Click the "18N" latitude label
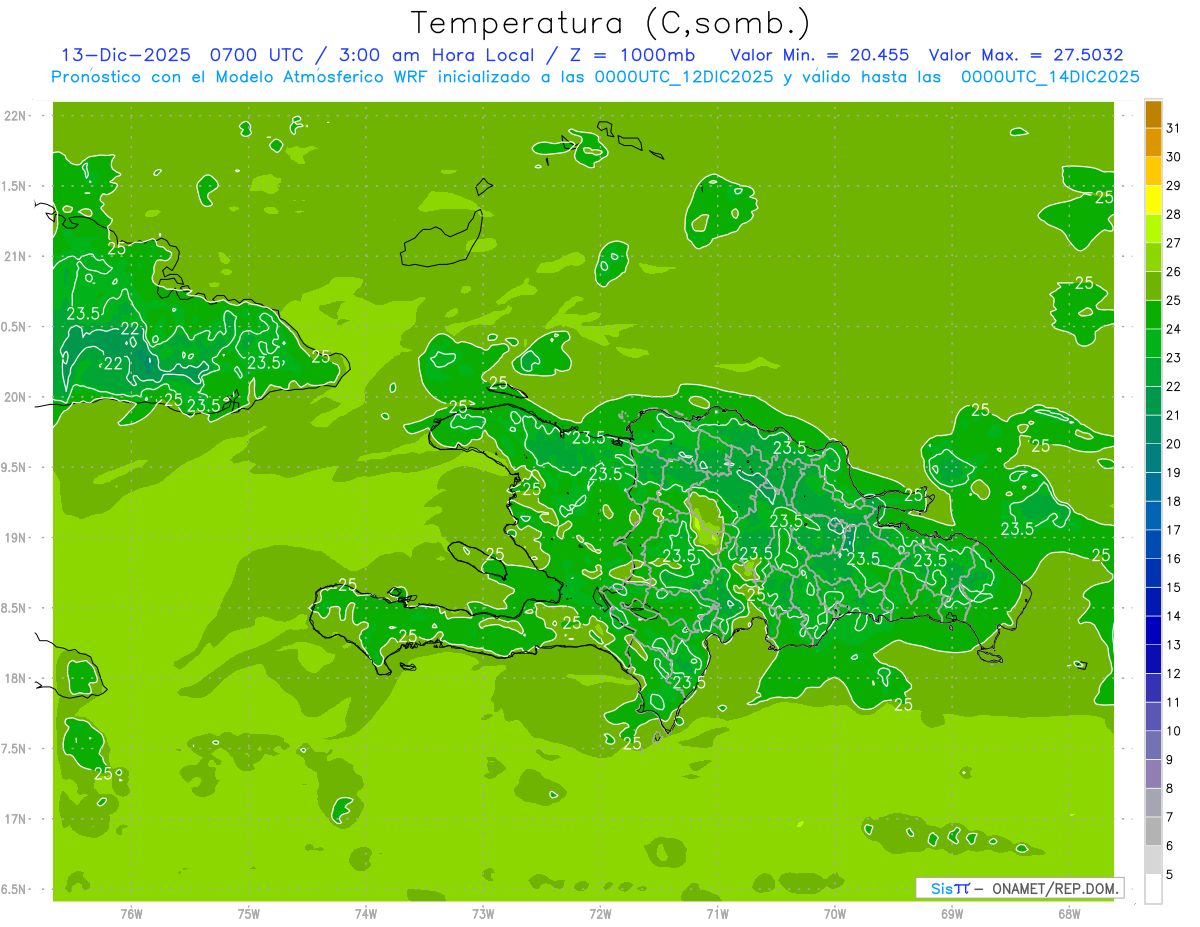Image resolution: width=1200 pixels, height=927 pixels. [15, 678]
